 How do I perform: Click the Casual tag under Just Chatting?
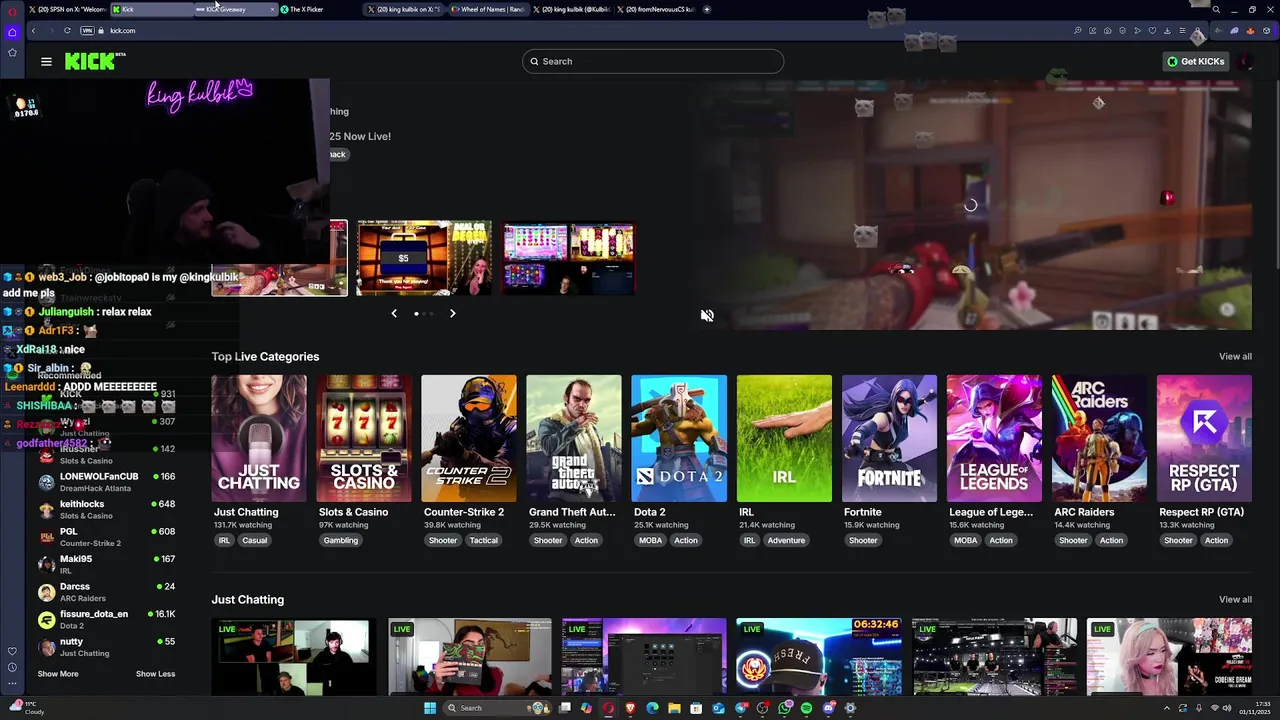coord(254,540)
